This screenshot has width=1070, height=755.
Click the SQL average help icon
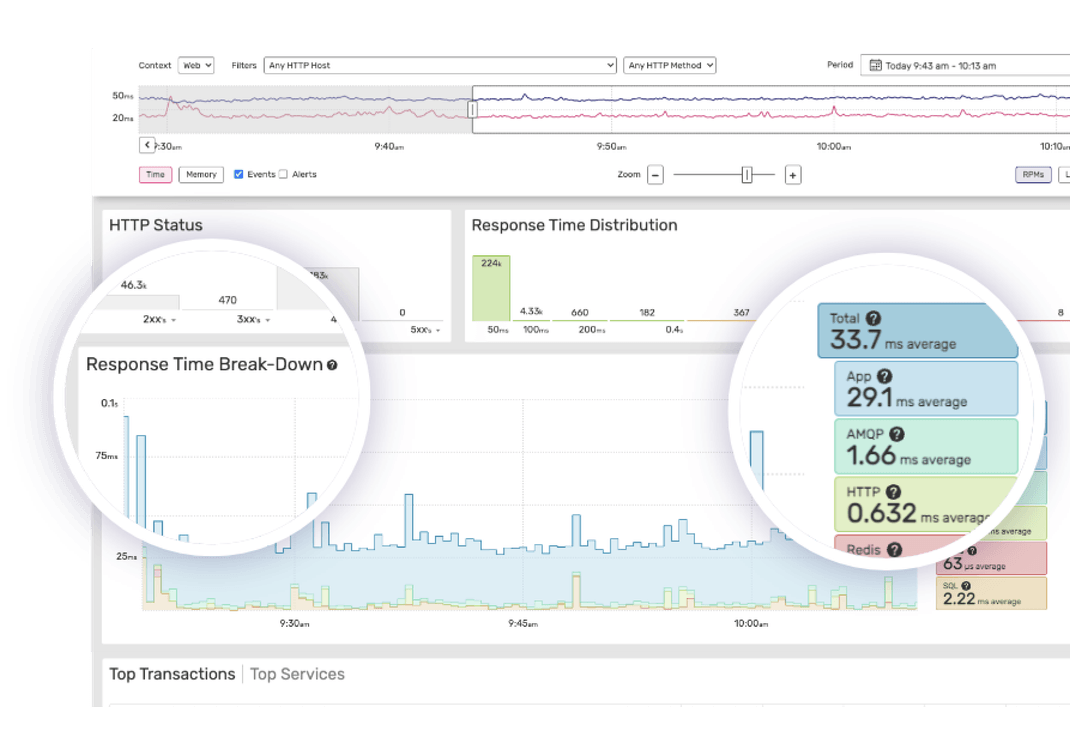tap(966, 586)
